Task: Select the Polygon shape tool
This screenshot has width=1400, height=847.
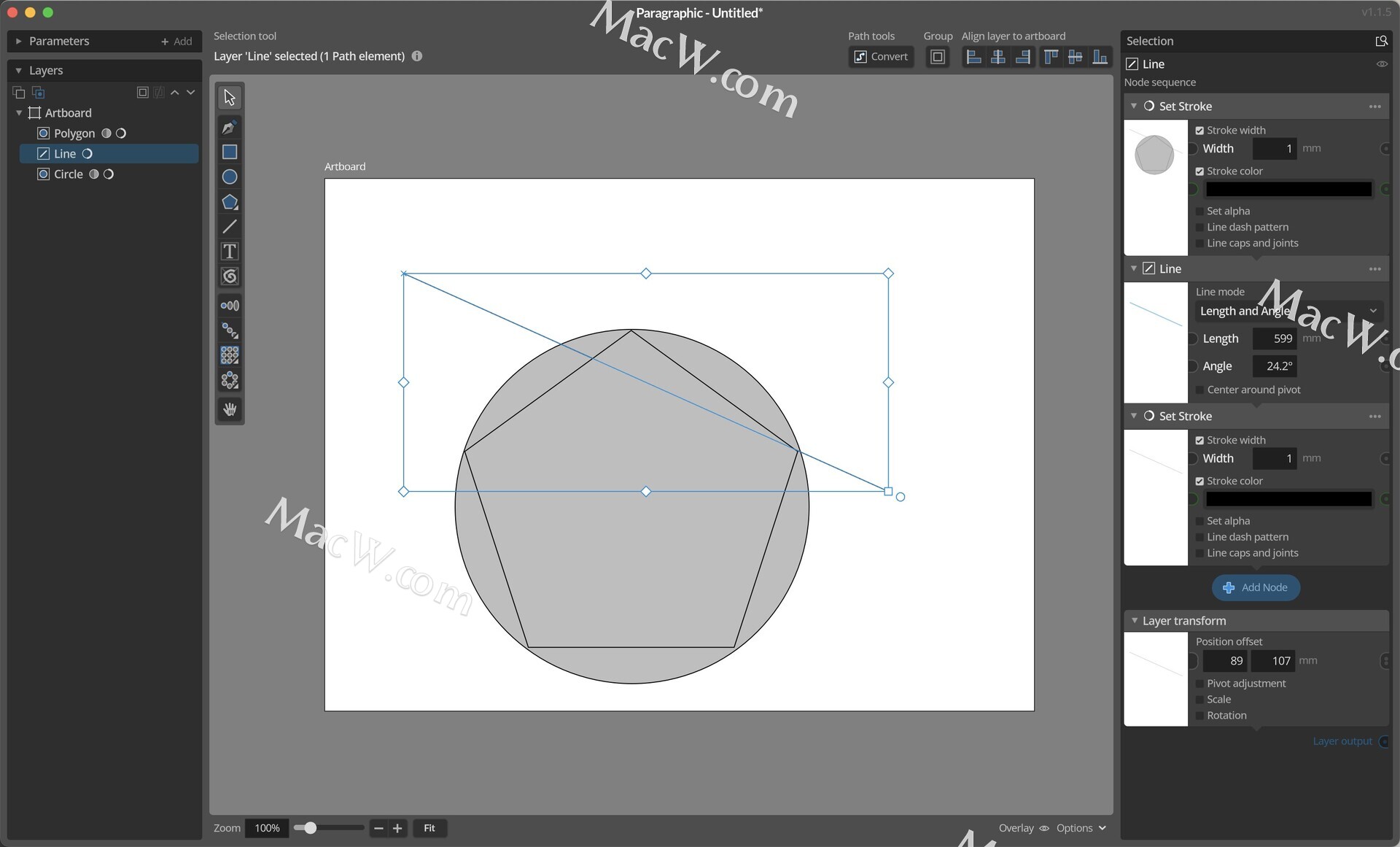Action: 229,202
